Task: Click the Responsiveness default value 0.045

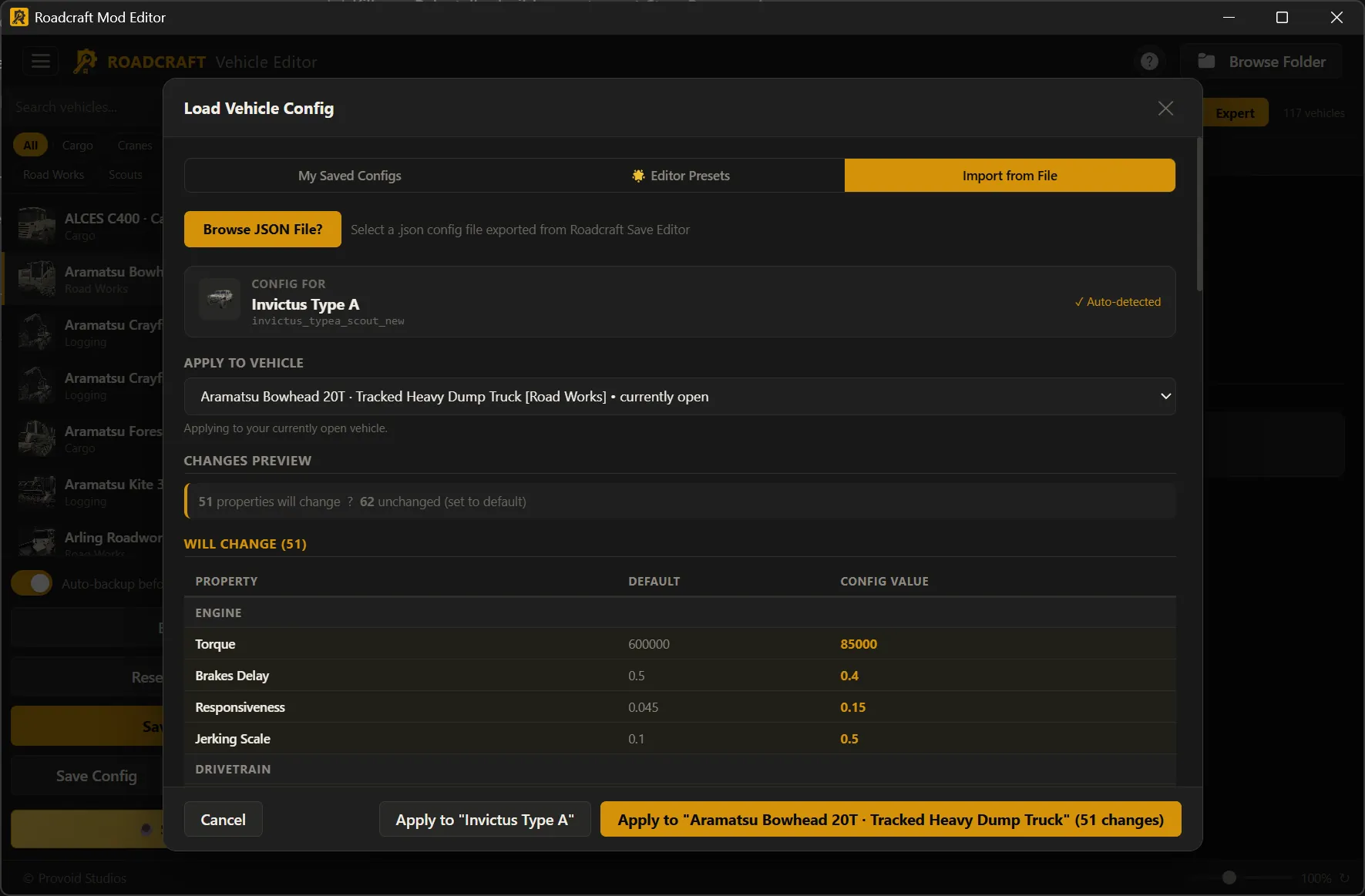Action: [x=644, y=707]
